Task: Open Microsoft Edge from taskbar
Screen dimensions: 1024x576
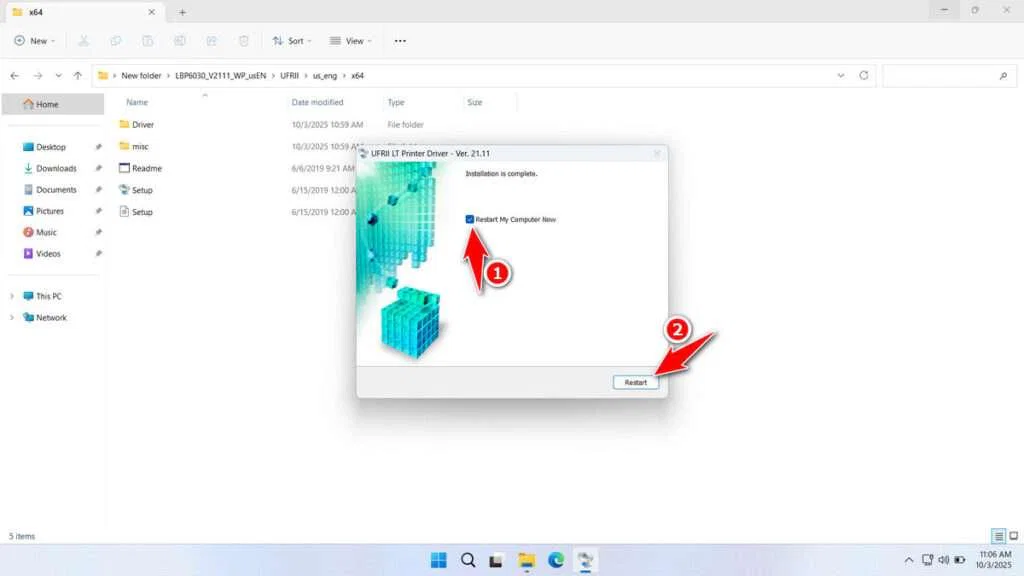Action: coord(556,560)
